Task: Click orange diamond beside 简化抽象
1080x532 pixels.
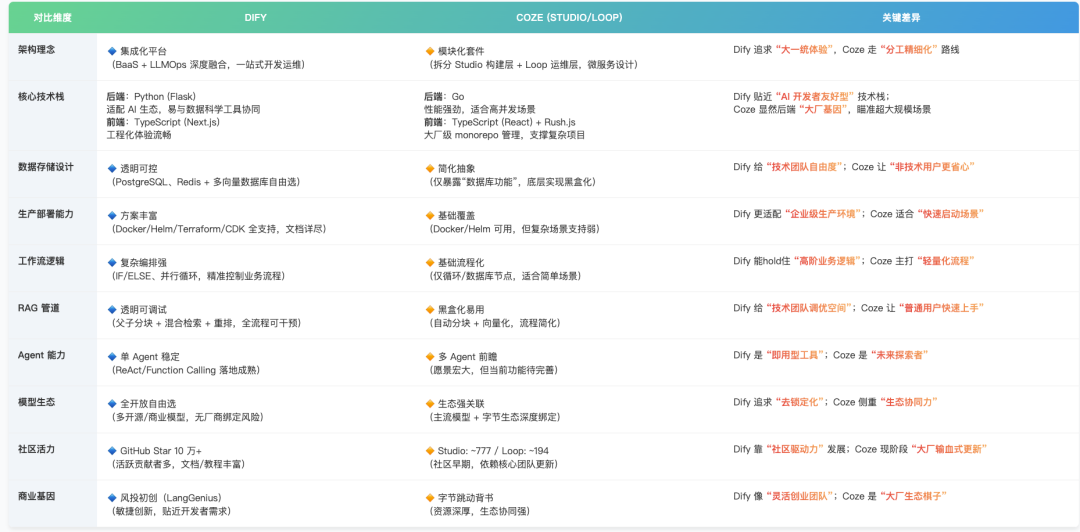Action: pyautogui.click(x=430, y=168)
